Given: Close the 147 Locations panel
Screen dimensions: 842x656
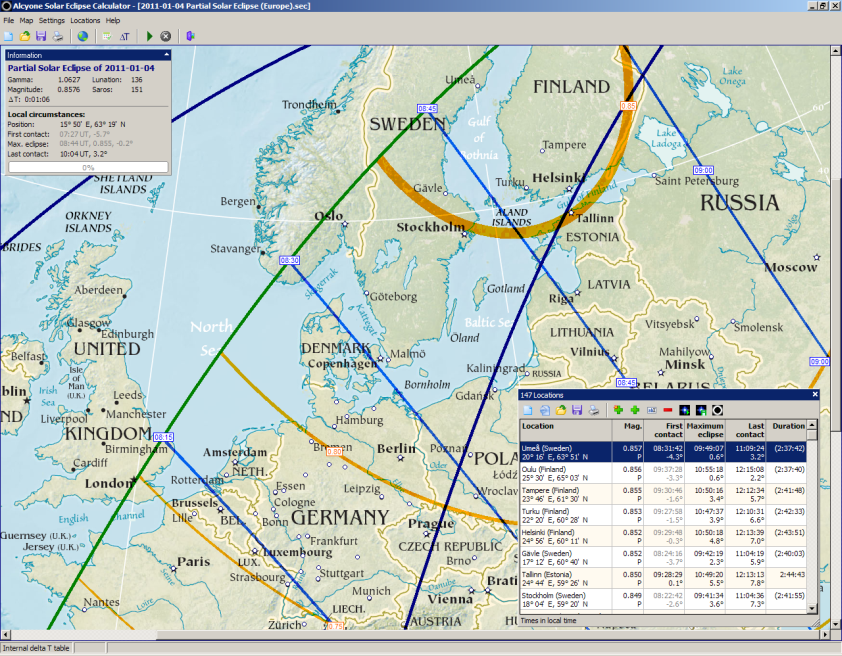Looking at the screenshot, I should click(814, 395).
